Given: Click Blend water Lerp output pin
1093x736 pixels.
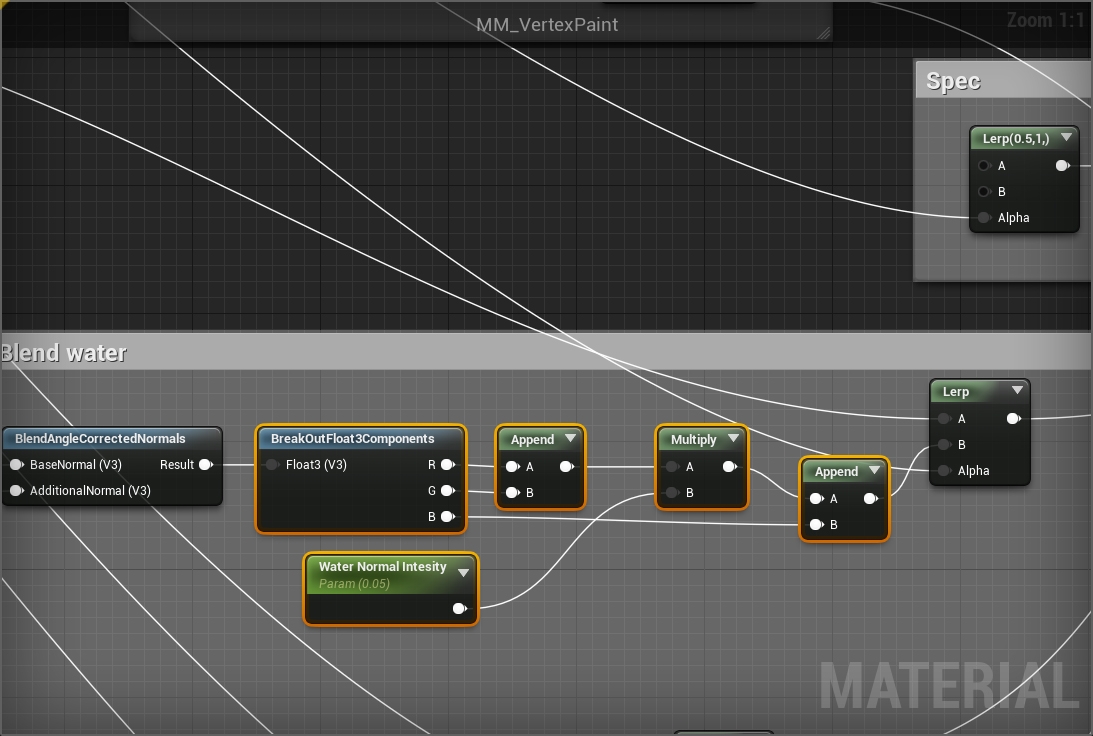Looking at the screenshot, I should coord(1014,419).
